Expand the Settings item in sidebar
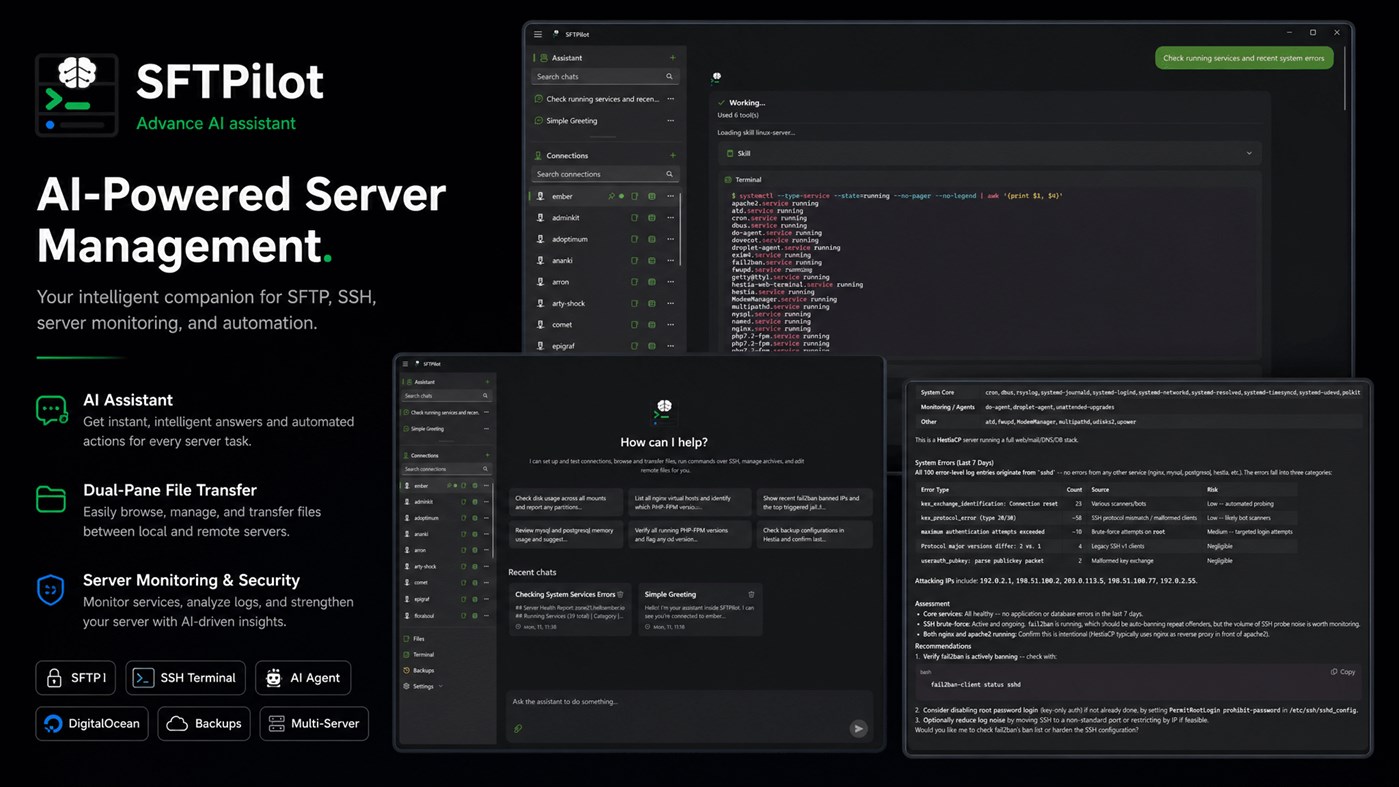Image resolution: width=1399 pixels, height=787 pixels. coord(424,686)
